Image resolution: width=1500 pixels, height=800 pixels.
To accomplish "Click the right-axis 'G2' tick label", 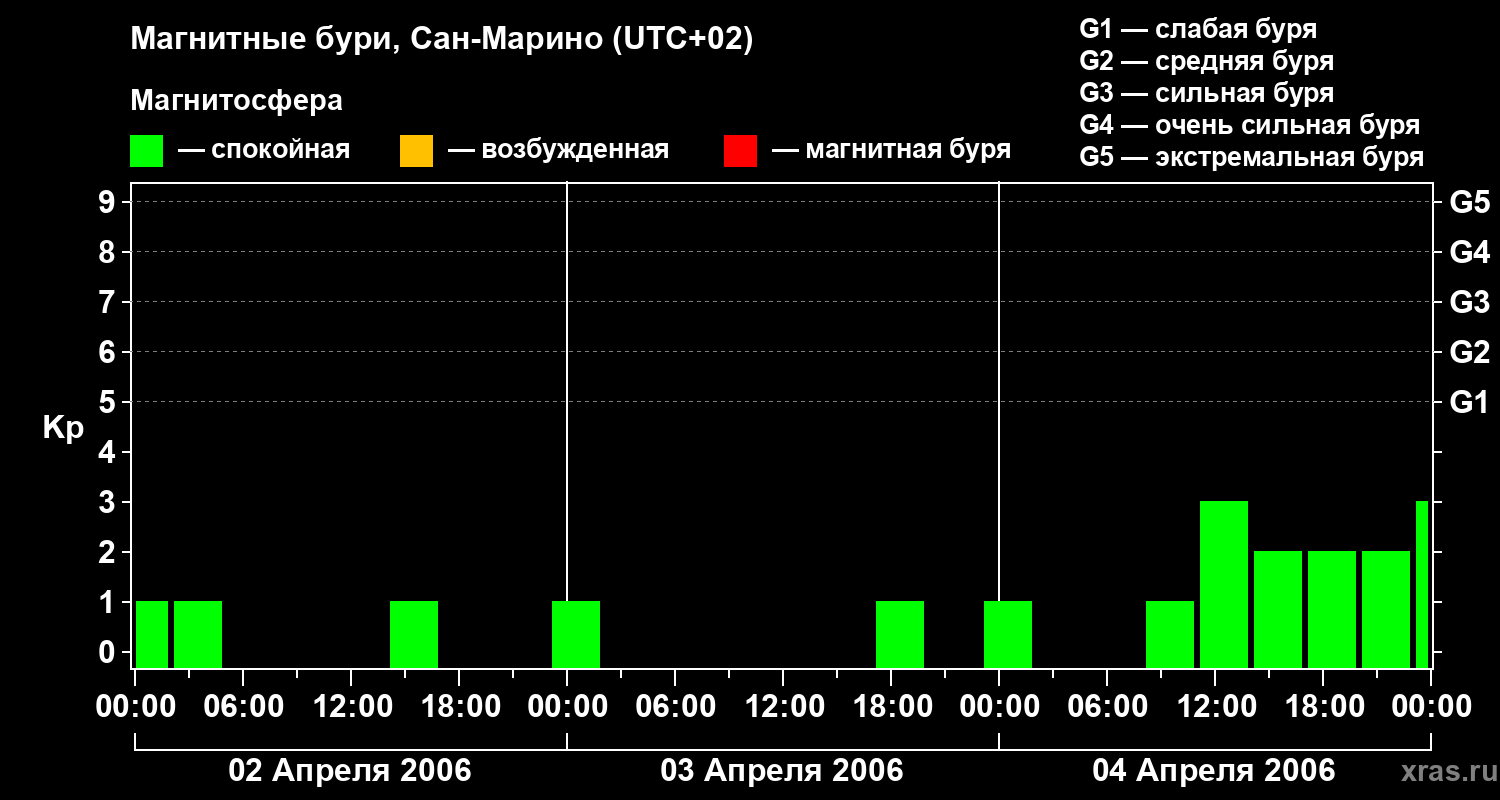I will (x=1470, y=352).
